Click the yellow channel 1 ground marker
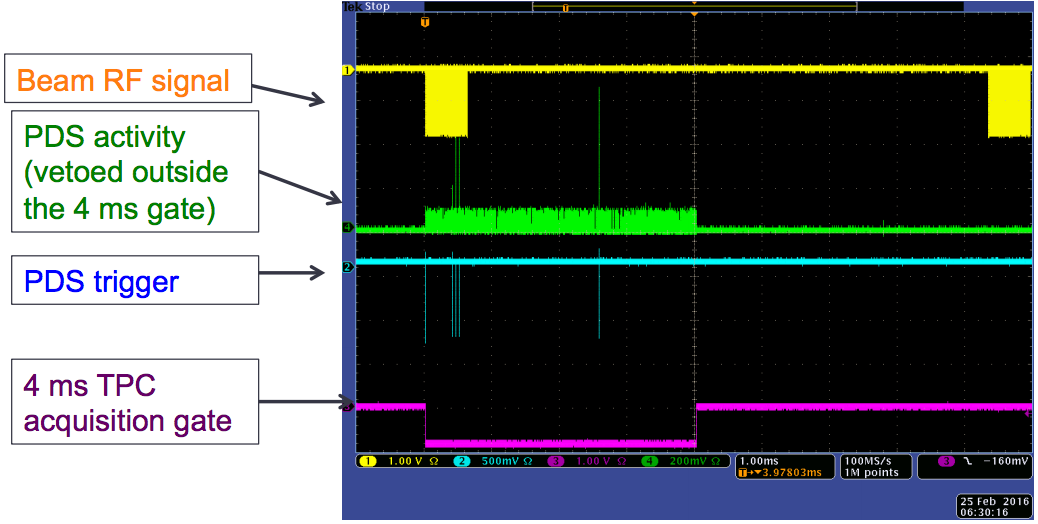The image size is (1038, 524). (x=347, y=70)
